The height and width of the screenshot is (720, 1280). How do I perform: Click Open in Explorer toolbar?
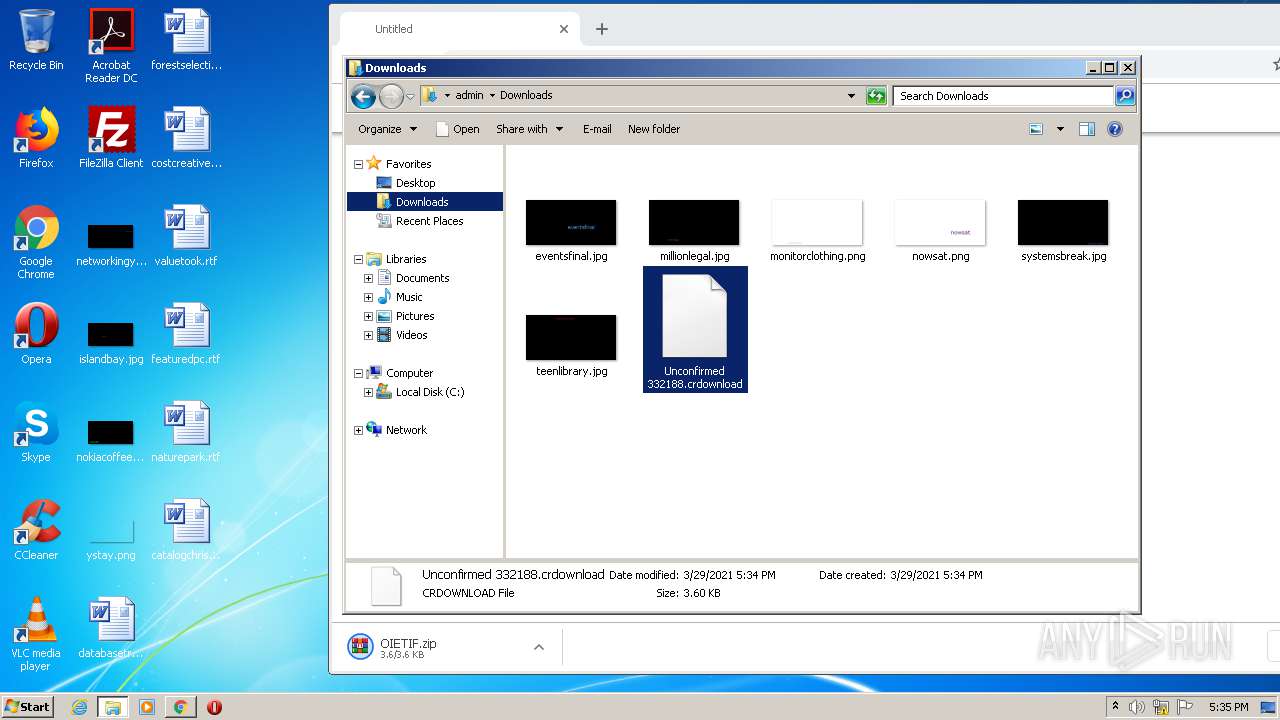point(458,129)
